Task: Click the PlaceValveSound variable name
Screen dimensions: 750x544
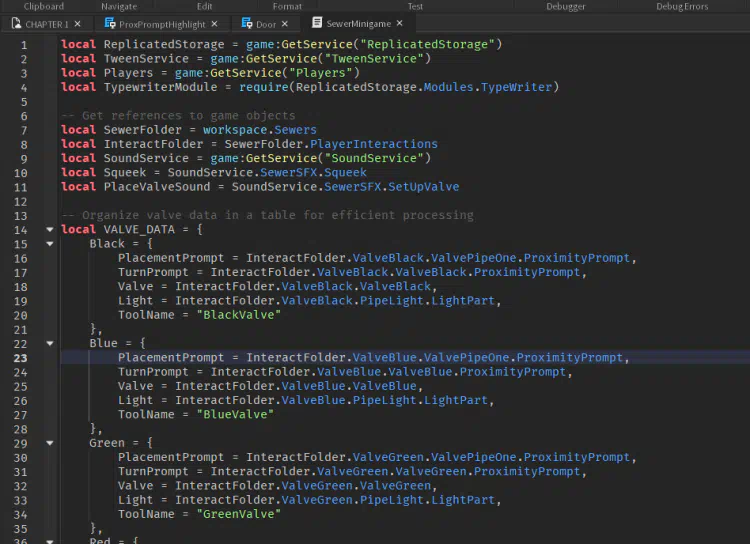Action: tap(157, 187)
